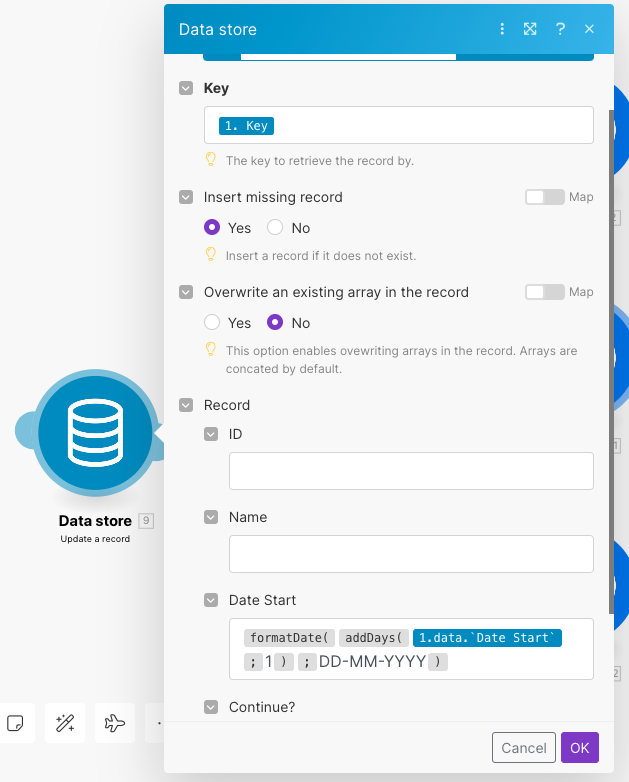The width and height of the screenshot is (629, 782).
Task: Click the 'Update a record' module label
Action: [x=95, y=539]
